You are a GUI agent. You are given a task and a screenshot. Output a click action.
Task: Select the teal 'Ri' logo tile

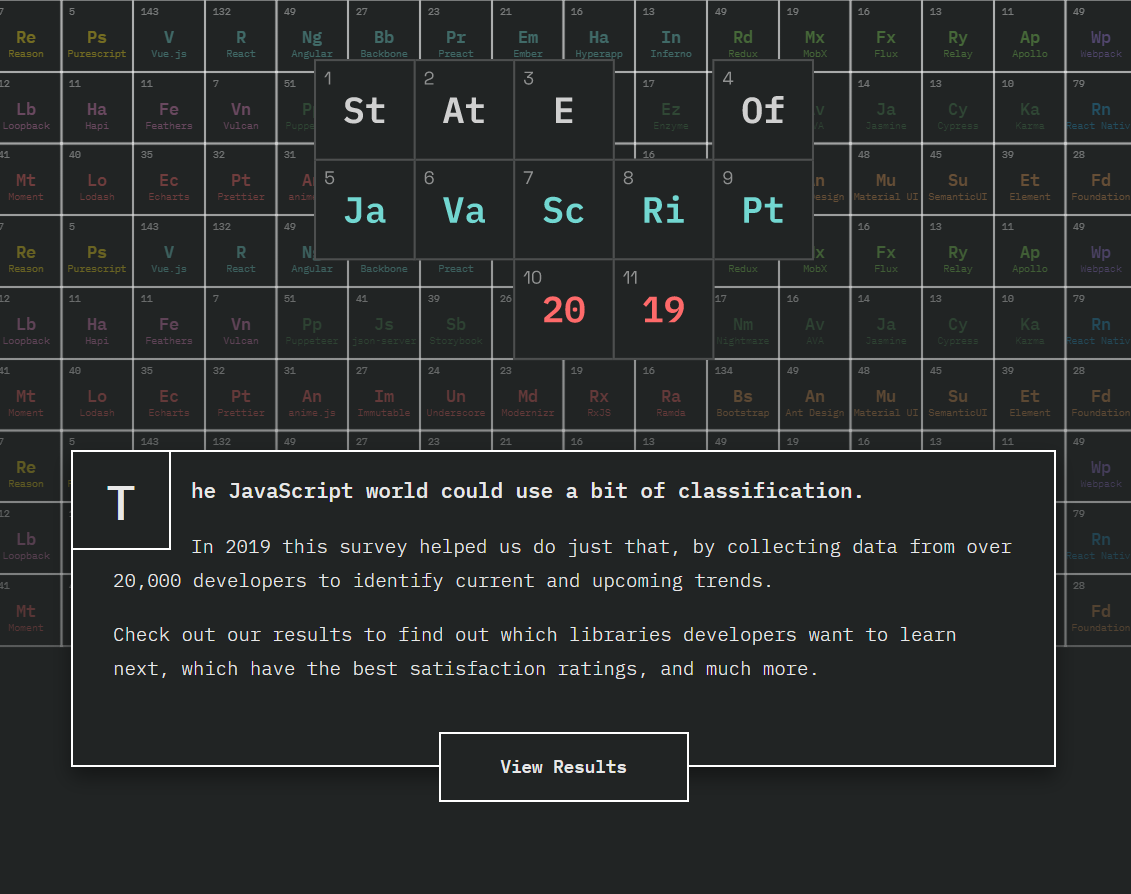(x=664, y=209)
